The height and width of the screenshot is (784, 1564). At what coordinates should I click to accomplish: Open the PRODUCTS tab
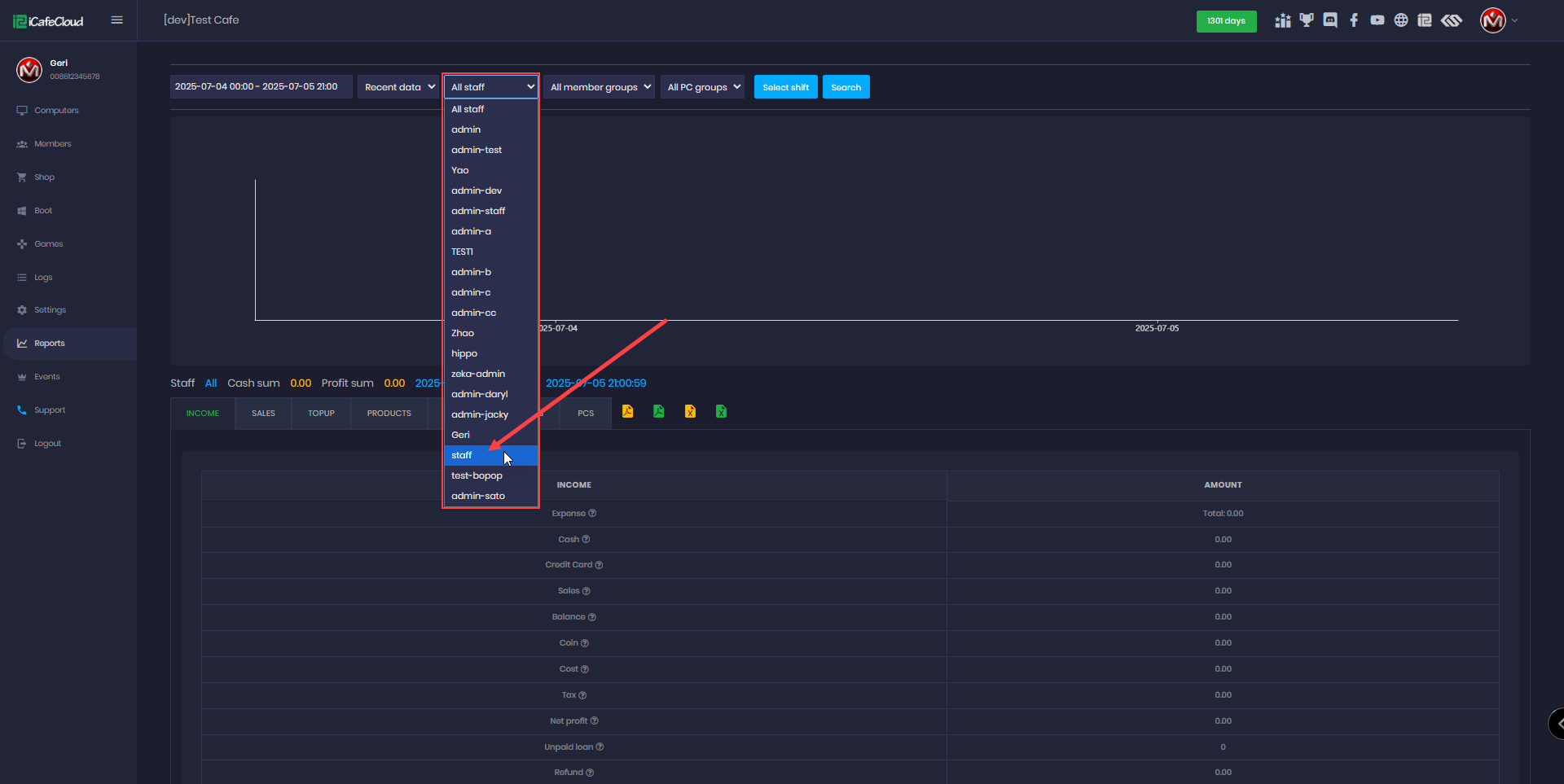tap(389, 414)
